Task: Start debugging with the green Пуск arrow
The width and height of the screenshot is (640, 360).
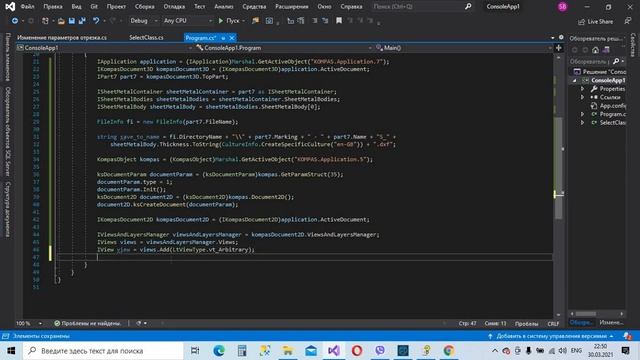Action: tap(221, 20)
